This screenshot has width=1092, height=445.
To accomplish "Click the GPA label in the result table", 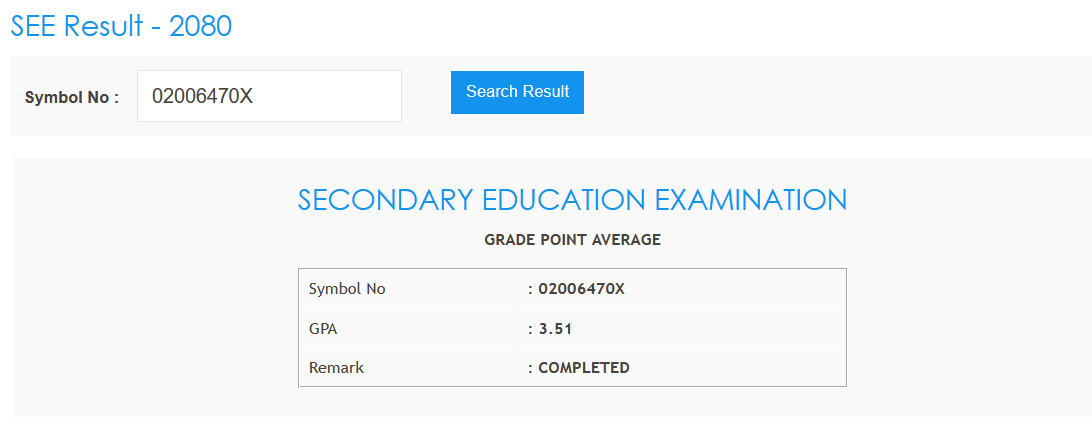I will (323, 328).
